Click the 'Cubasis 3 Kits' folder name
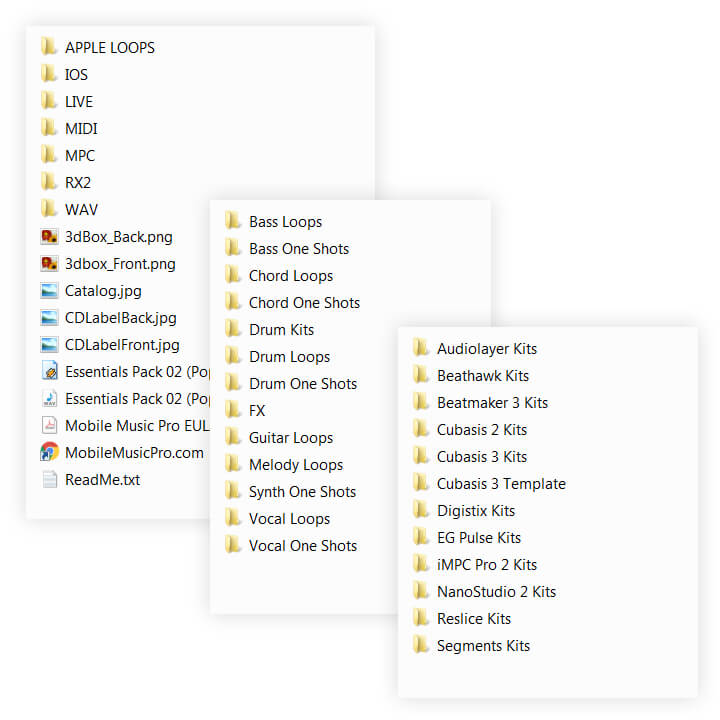720x720 pixels. tap(482, 456)
